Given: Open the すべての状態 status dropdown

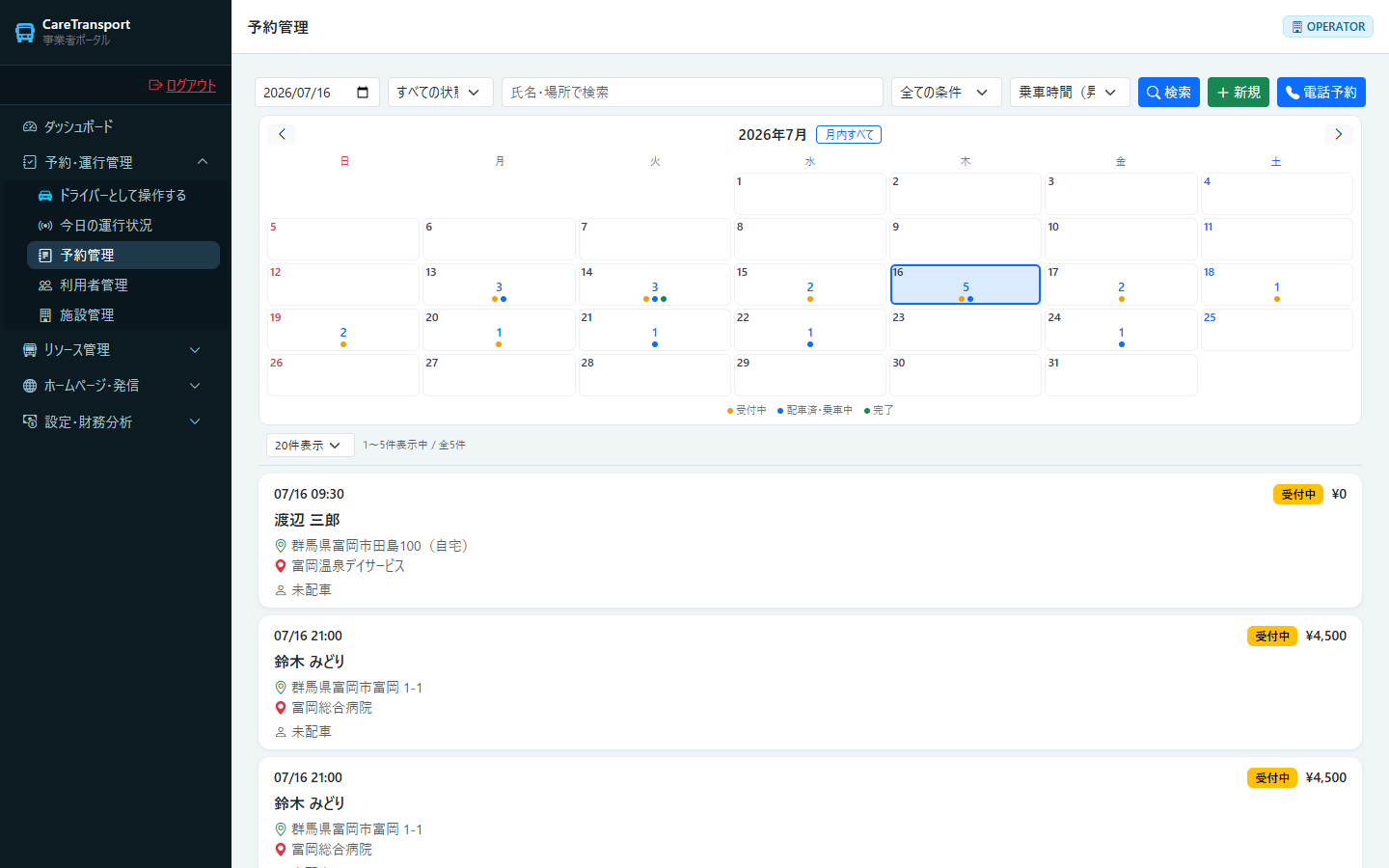Looking at the screenshot, I should pos(441,93).
